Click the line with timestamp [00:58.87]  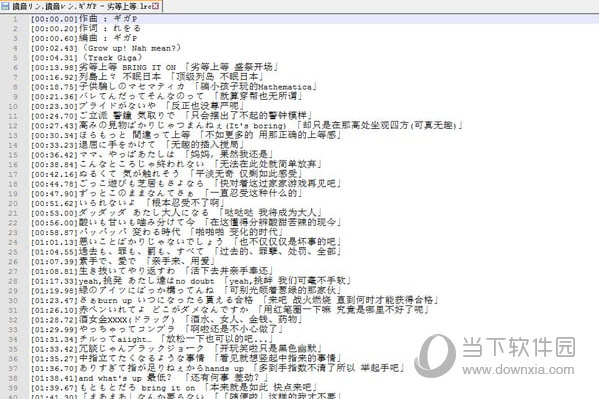(157, 232)
